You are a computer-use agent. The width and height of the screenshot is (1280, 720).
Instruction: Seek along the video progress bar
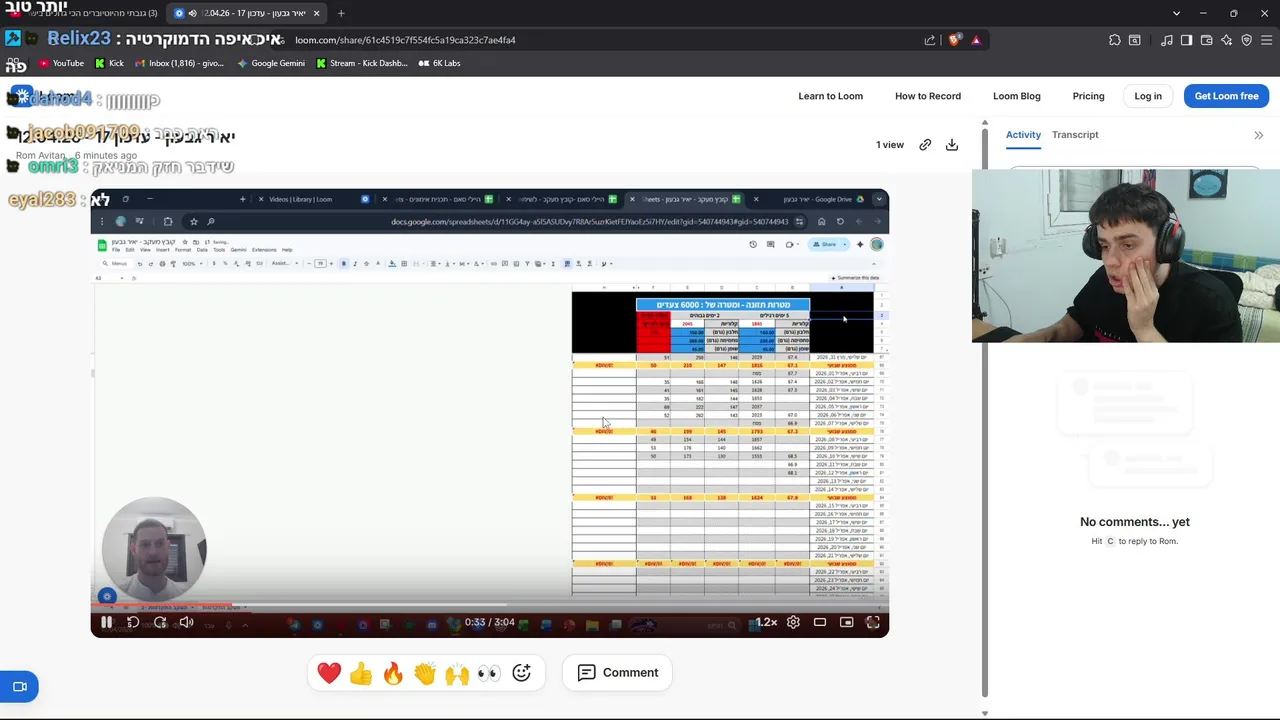[490, 605]
